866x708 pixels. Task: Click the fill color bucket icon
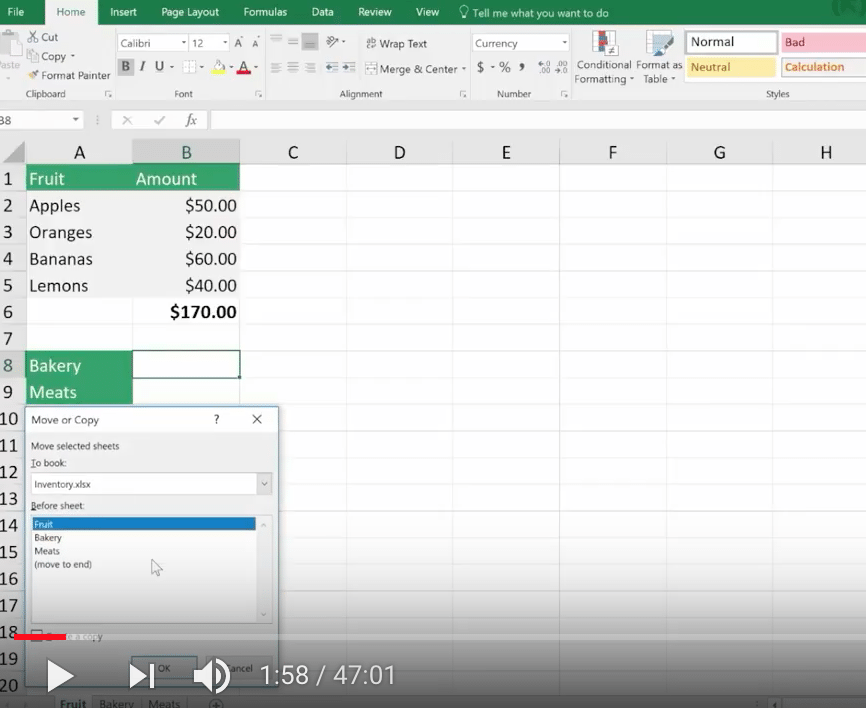pos(218,67)
